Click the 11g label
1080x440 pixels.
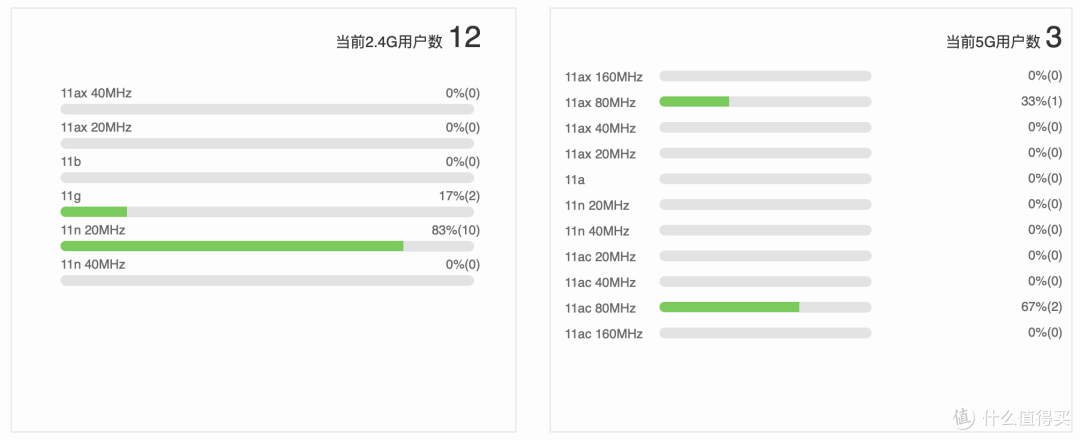click(71, 196)
